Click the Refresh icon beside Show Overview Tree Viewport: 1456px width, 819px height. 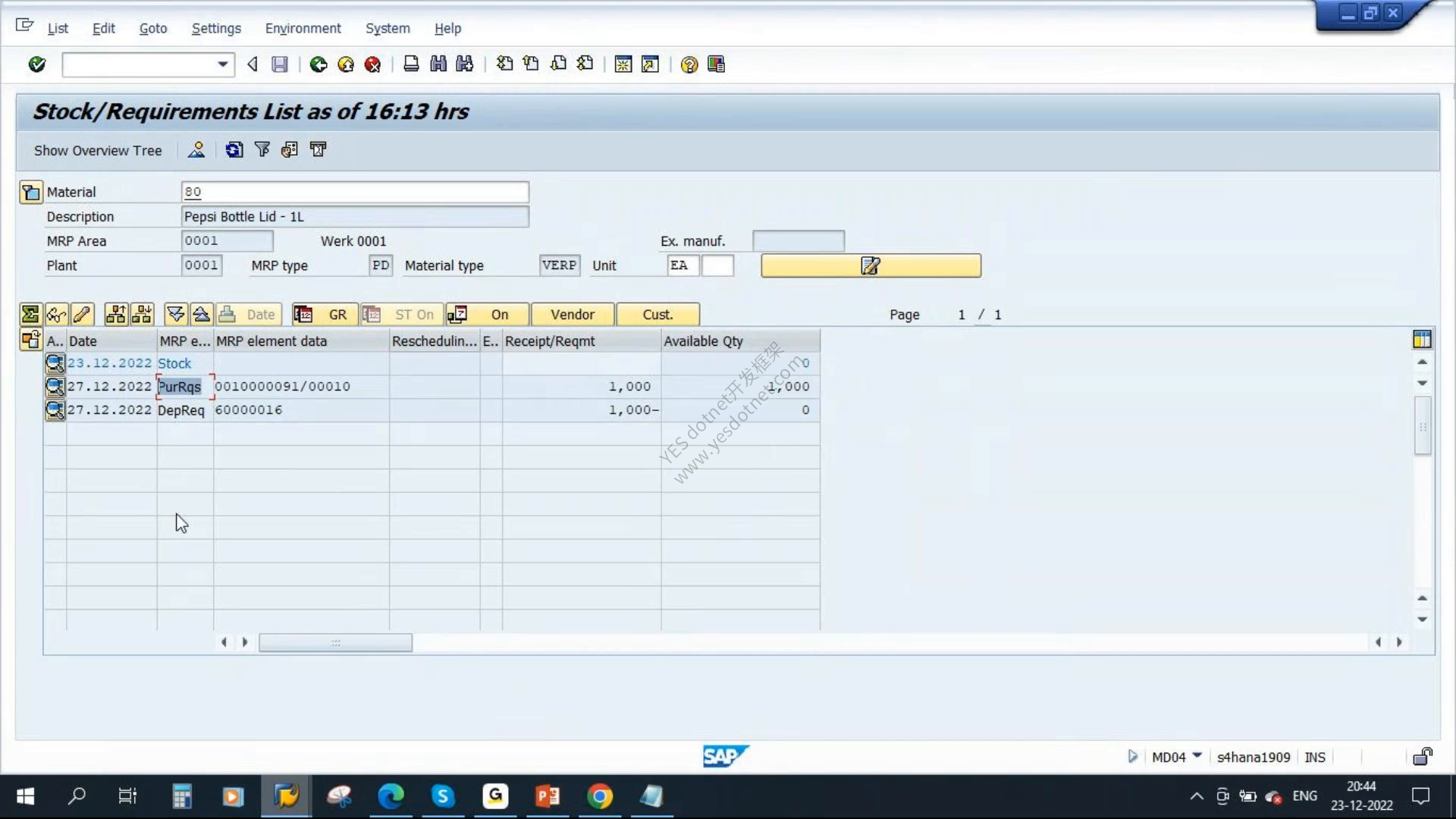[234, 150]
